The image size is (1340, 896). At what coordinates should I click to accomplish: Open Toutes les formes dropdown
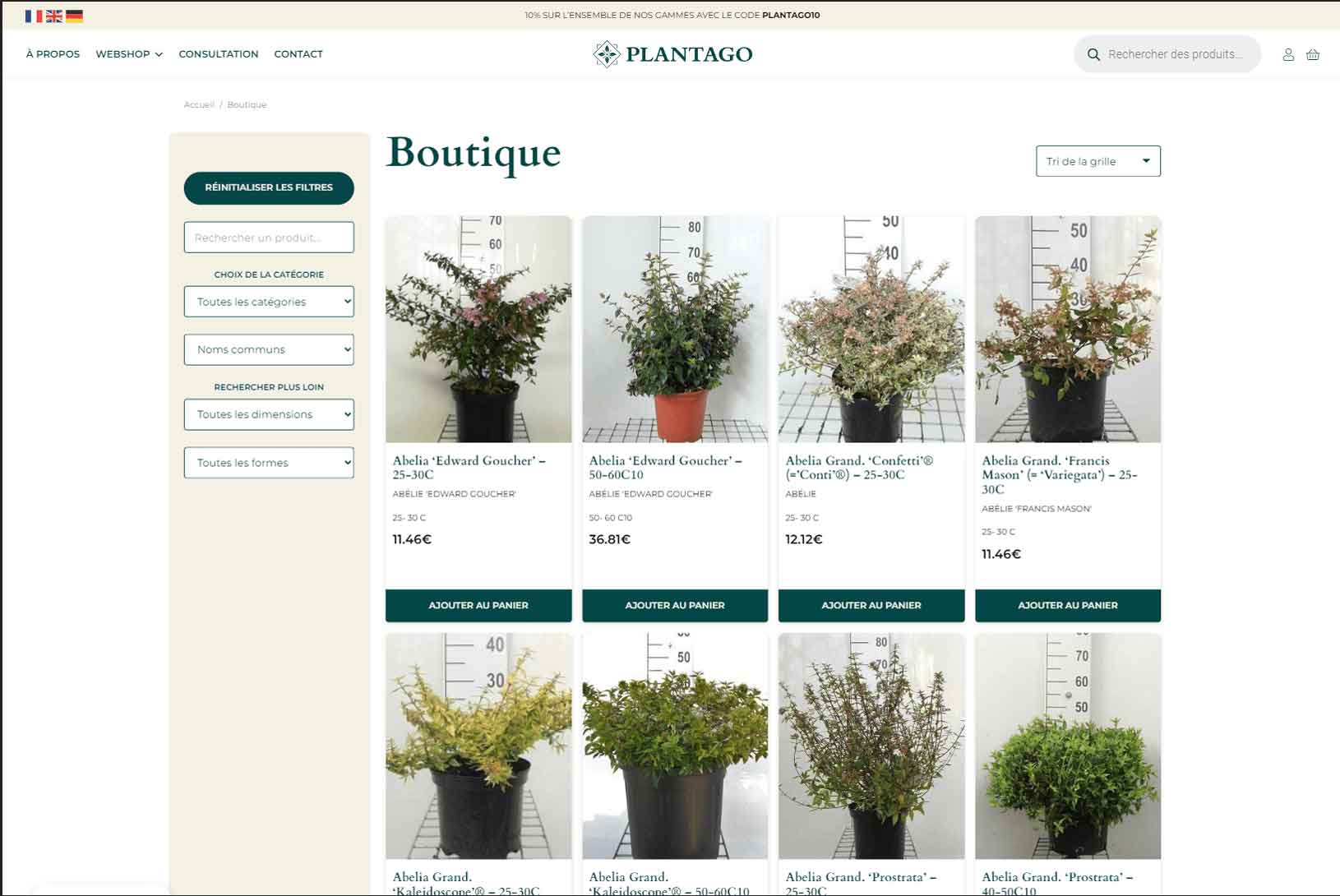coord(269,463)
